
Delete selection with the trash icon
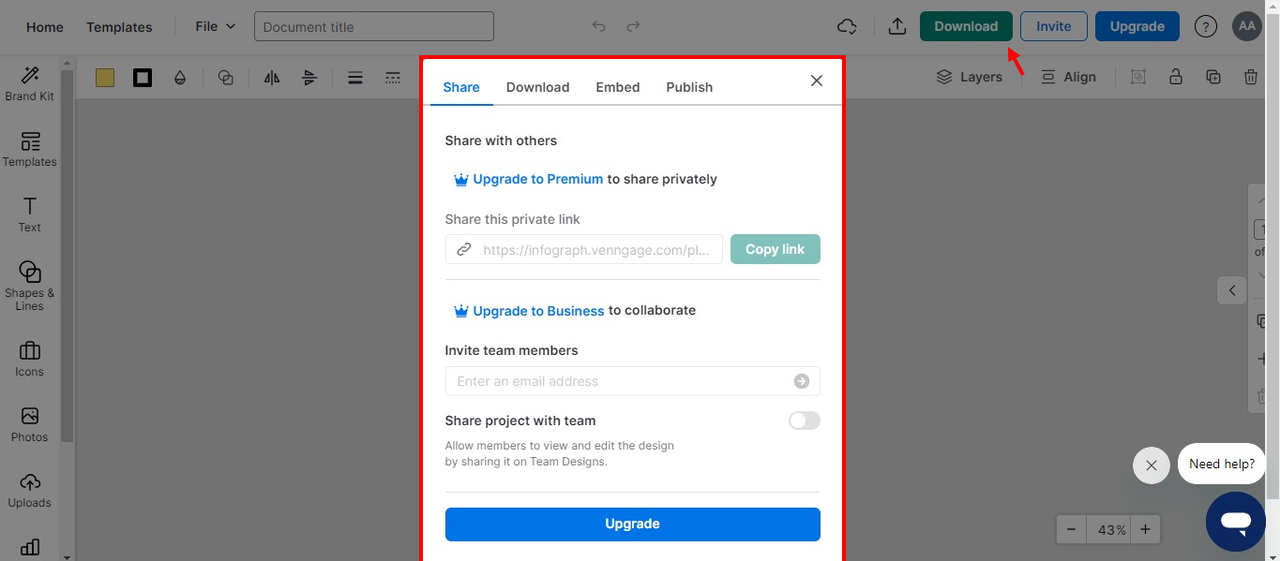pos(1251,77)
